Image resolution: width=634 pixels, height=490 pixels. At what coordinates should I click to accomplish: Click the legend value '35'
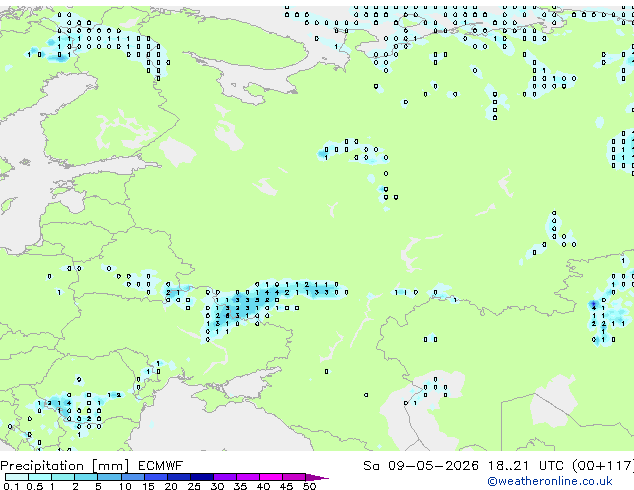point(240,486)
